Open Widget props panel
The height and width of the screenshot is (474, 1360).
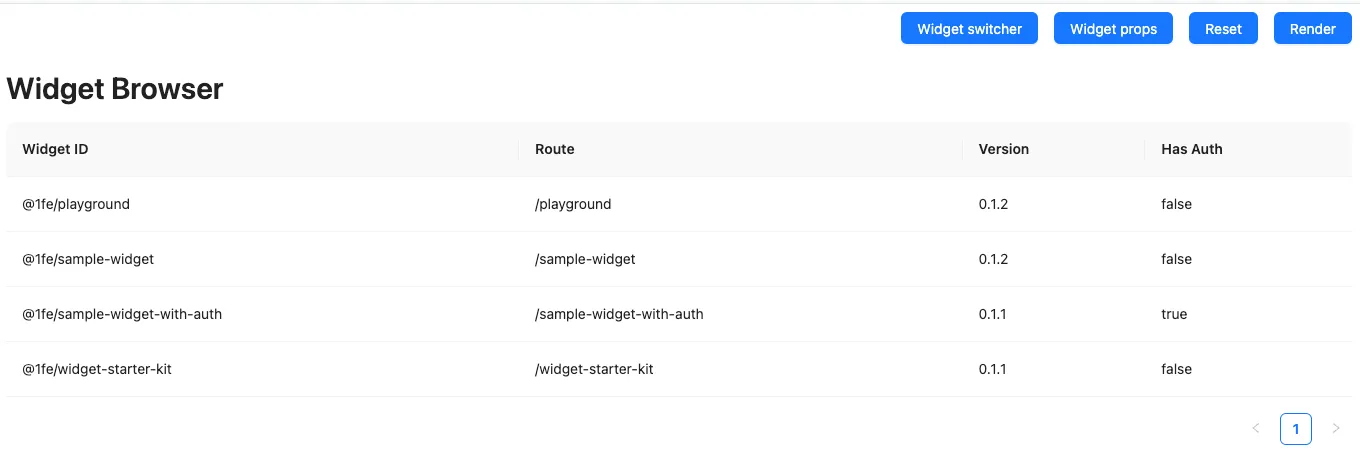[x=1113, y=29]
